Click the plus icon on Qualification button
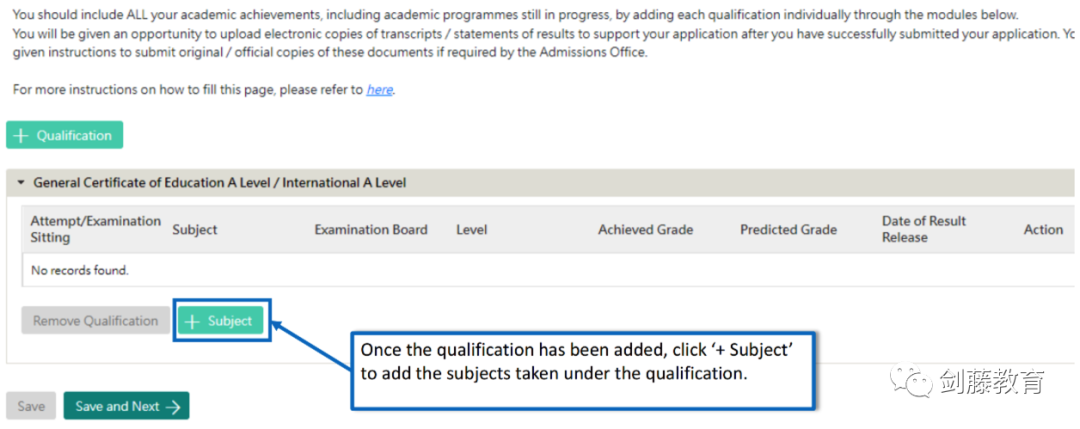Screen dimensions: 1080x429 21,136
